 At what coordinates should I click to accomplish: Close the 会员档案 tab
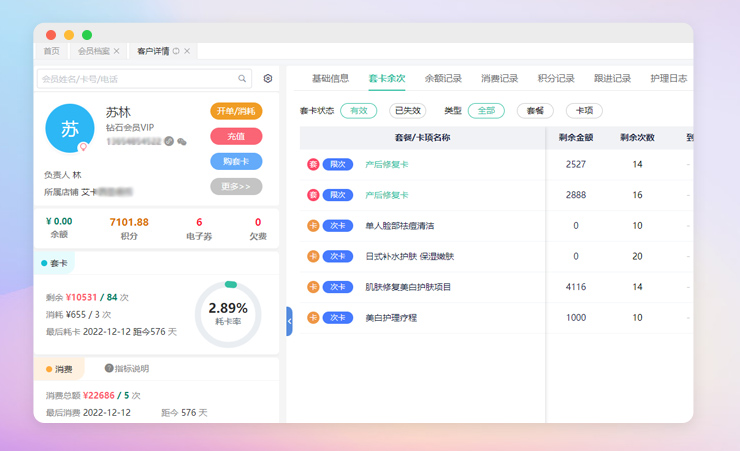click(x=117, y=51)
